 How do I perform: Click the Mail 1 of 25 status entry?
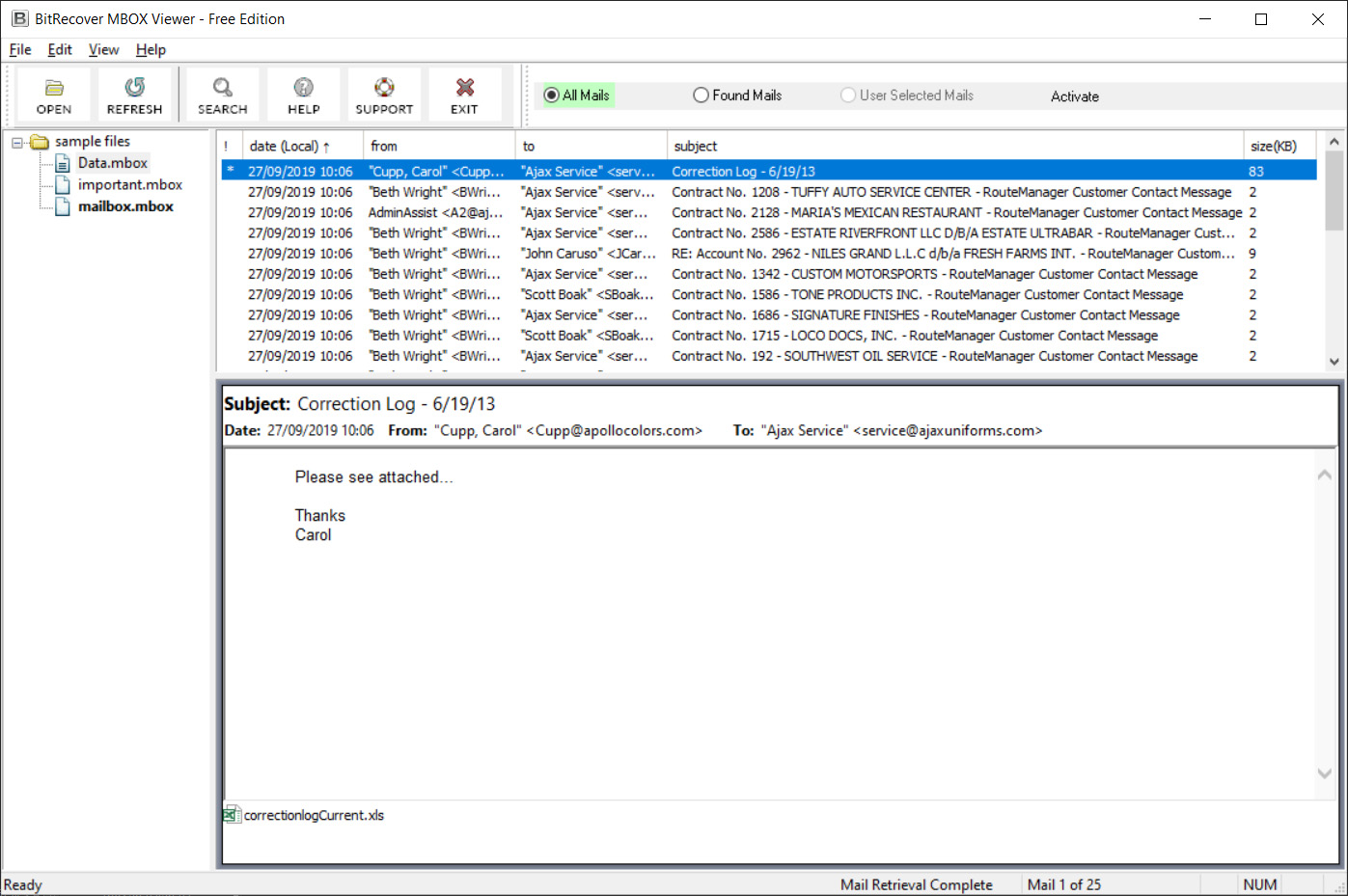point(1064,884)
